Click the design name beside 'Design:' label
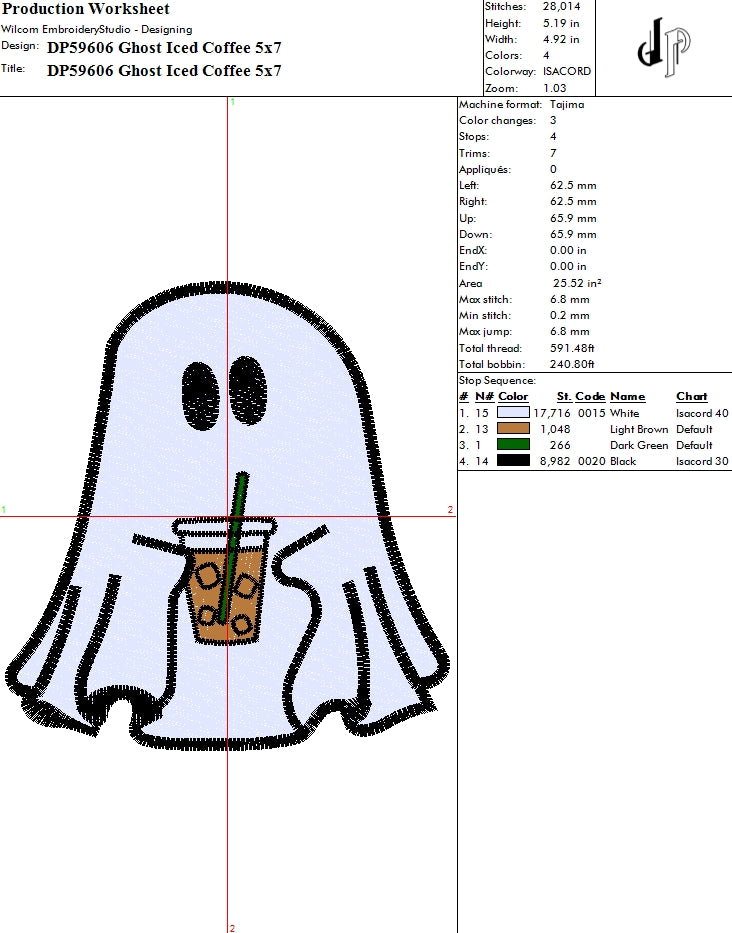The width and height of the screenshot is (732, 933). [164, 48]
